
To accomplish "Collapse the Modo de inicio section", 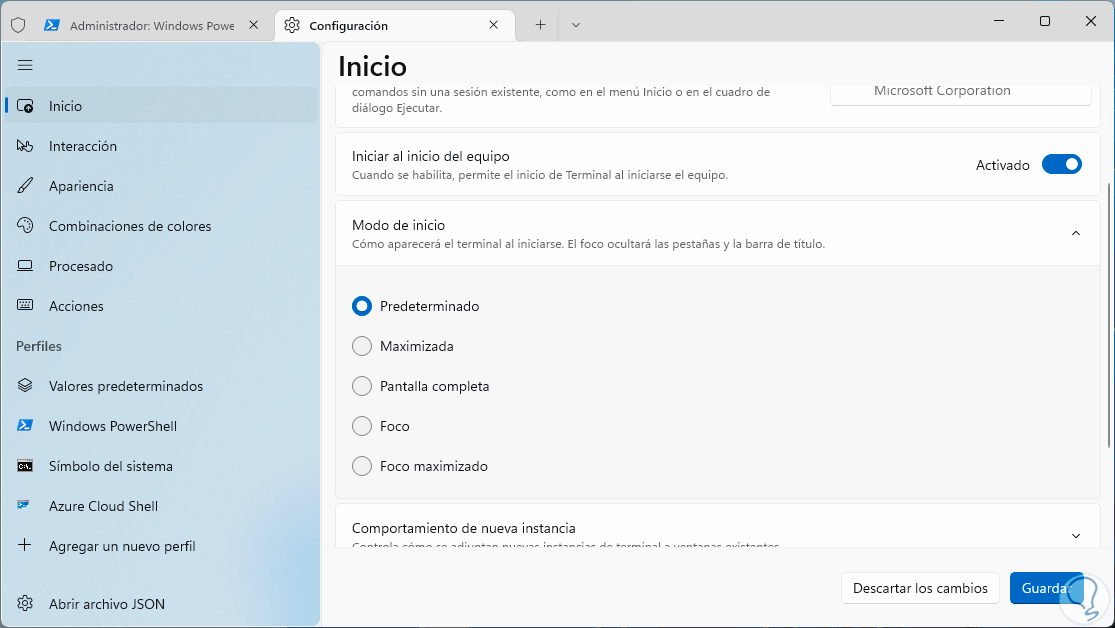I will click(x=1075, y=233).
